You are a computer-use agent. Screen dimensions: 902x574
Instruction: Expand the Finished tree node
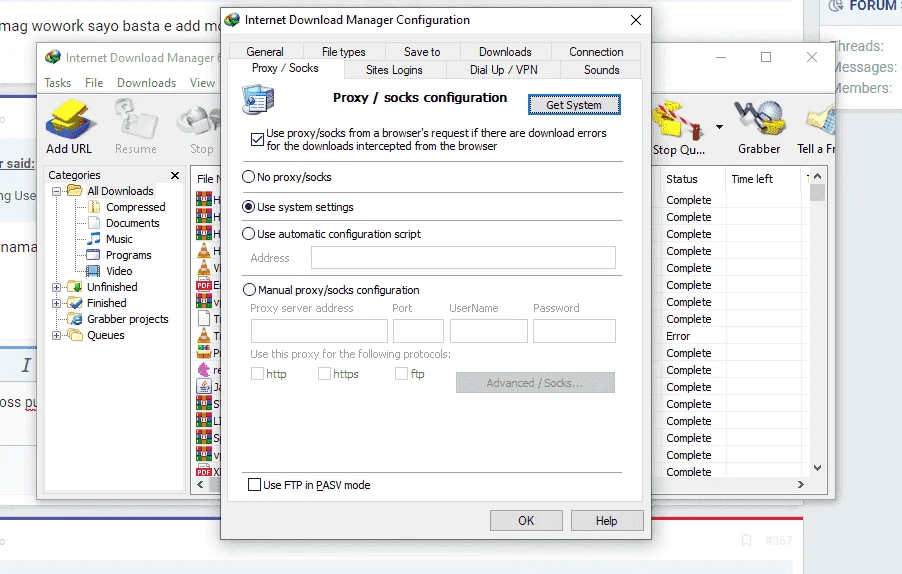tap(56, 303)
